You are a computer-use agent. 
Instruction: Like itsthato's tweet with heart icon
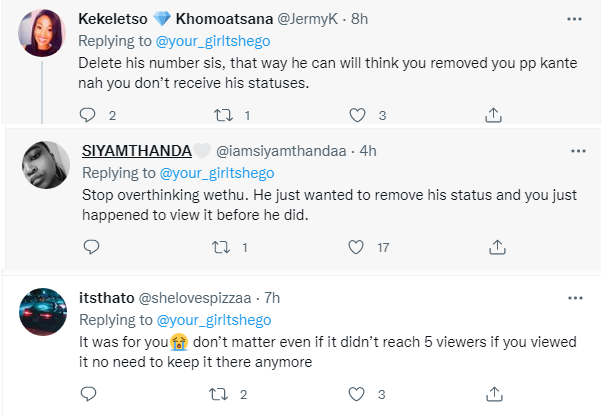coord(356,394)
